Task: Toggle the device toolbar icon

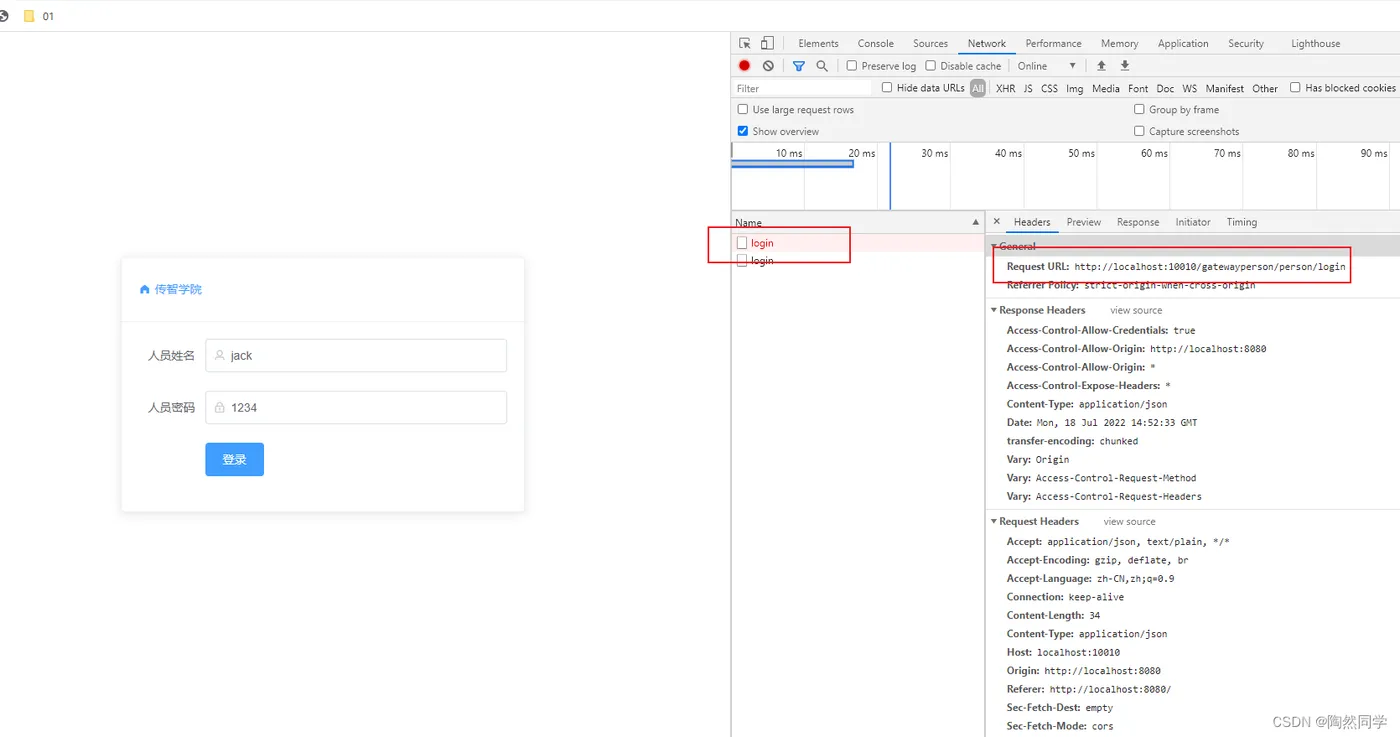Action: [767, 43]
